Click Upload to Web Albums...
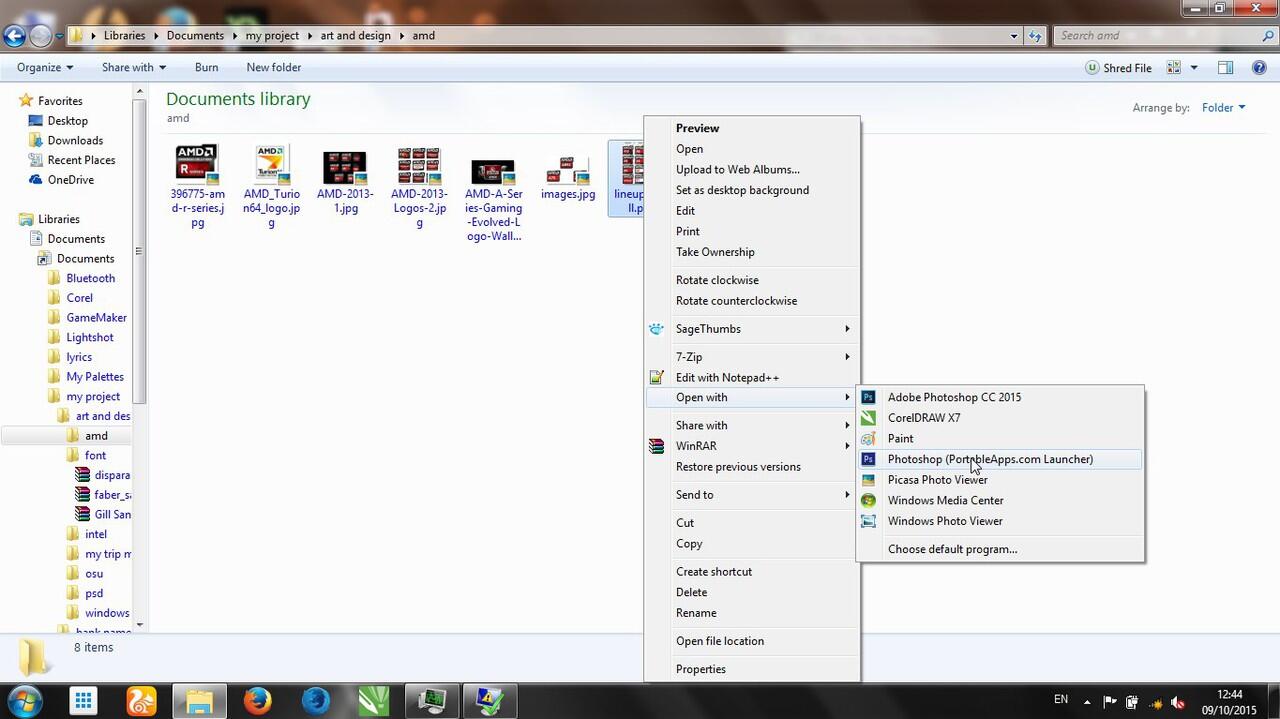This screenshot has width=1280, height=719. click(x=752, y=169)
